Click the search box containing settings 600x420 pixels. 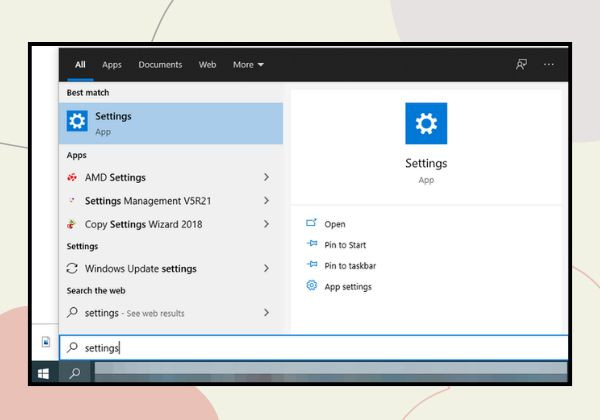313,348
